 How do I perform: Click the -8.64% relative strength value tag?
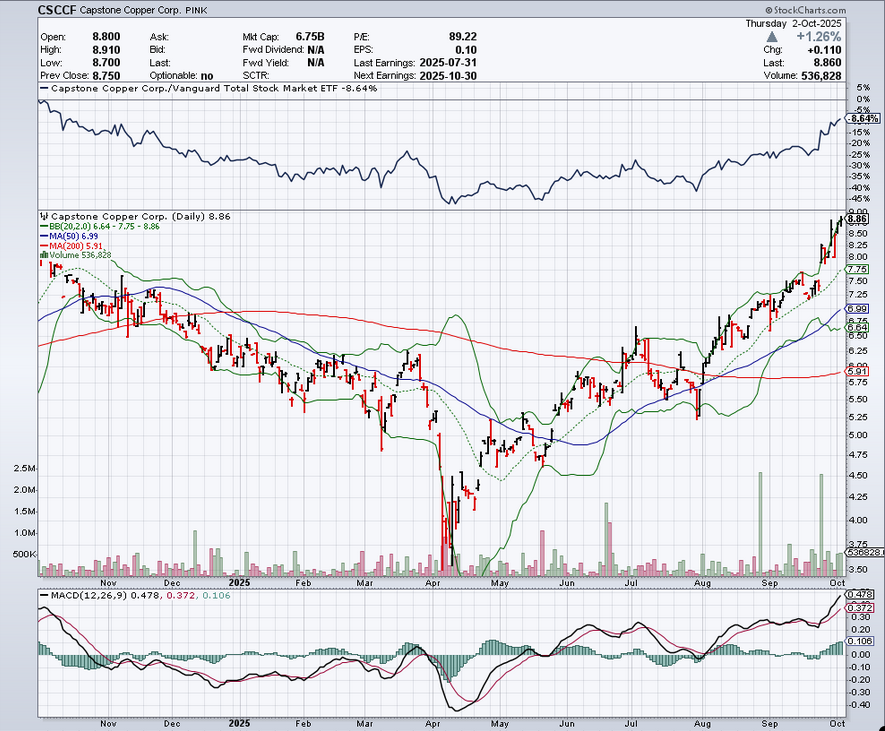(x=864, y=119)
